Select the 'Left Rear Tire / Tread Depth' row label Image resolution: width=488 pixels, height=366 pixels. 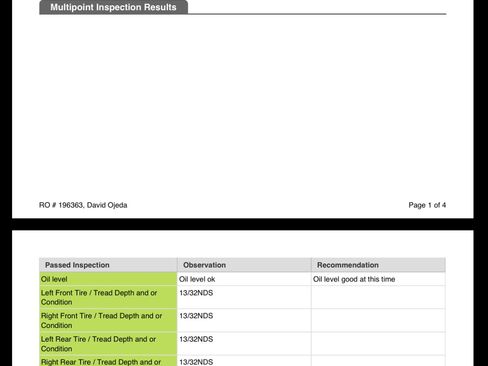point(108,344)
